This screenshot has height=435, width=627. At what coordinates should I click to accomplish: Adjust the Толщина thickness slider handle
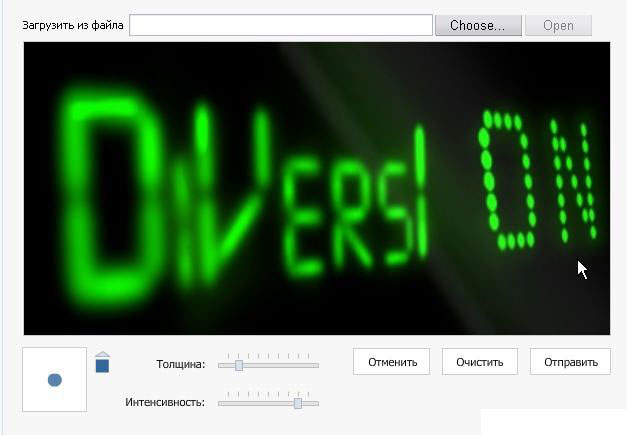pos(239,365)
